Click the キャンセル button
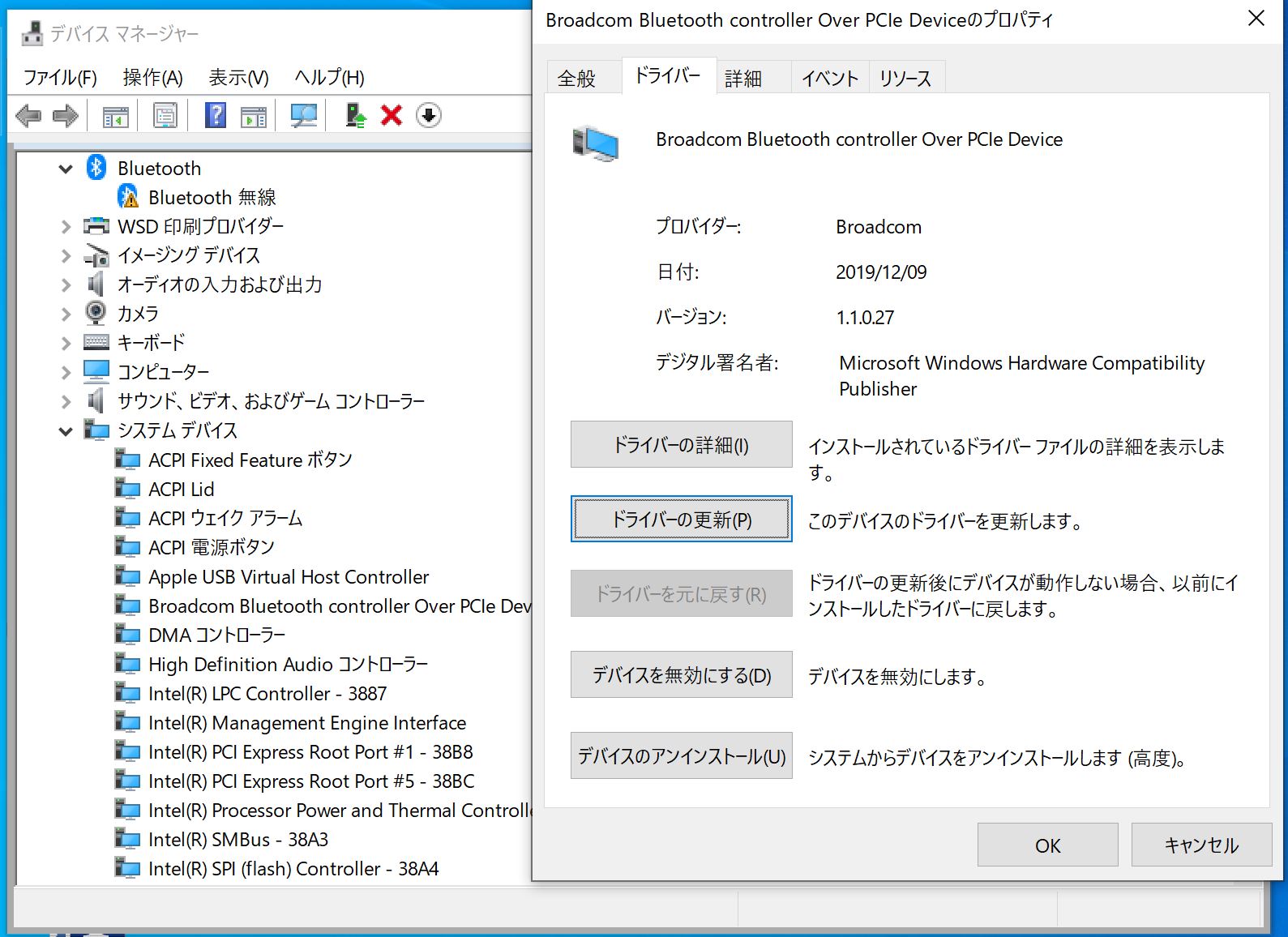Viewport: 1288px width, 937px height. [1201, 845]
